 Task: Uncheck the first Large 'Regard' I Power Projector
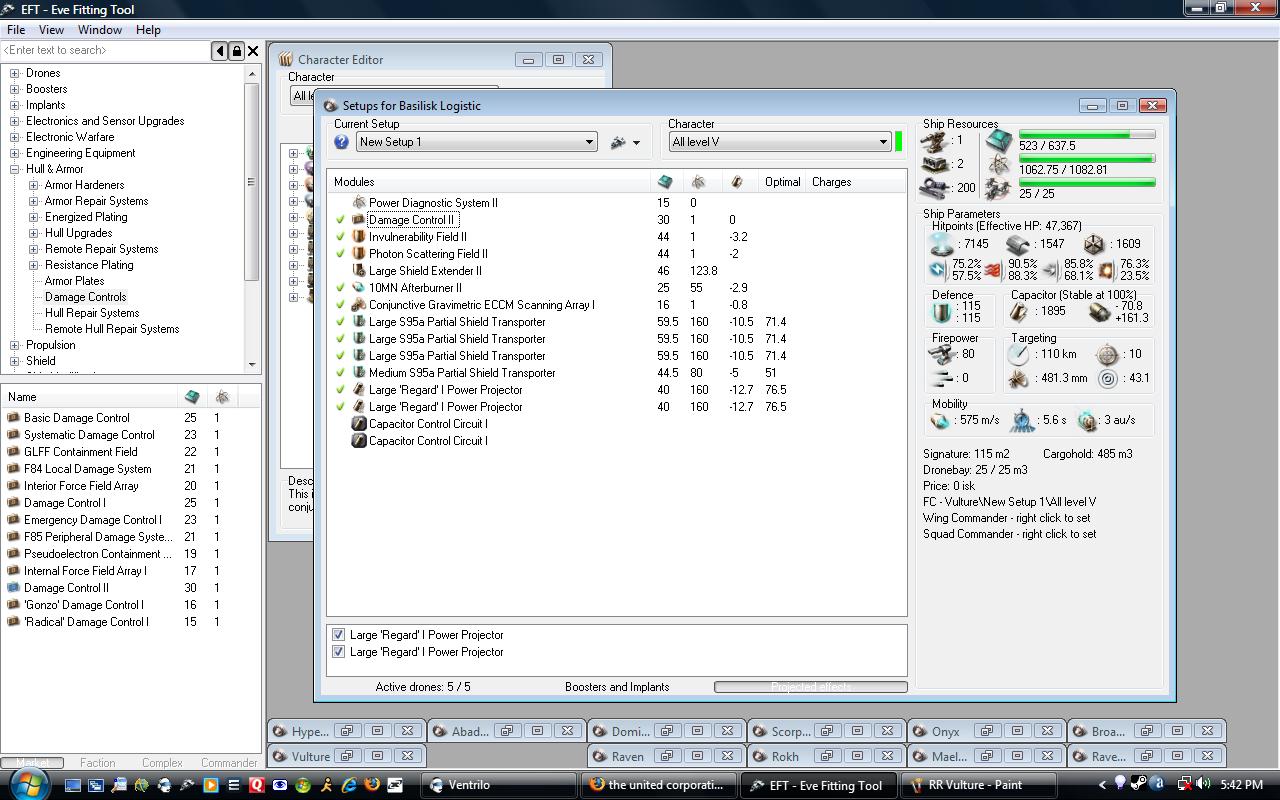coord(338,635)
